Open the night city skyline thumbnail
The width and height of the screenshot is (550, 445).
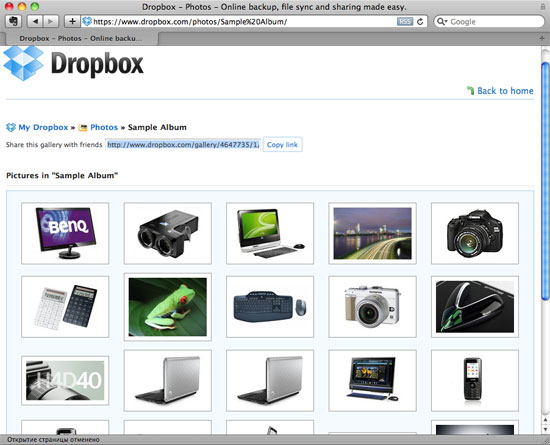click(x=373, y=233)
